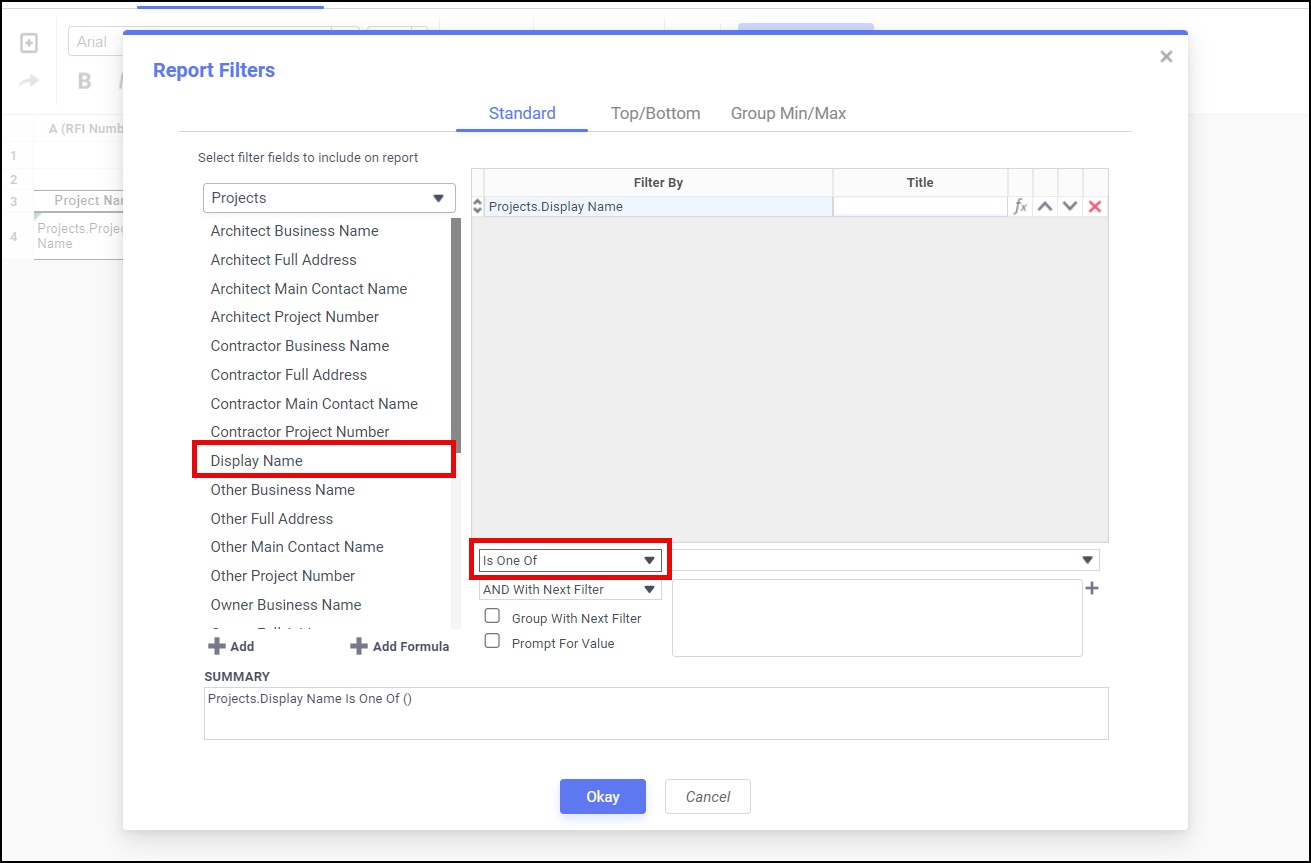Move filter up with arrow icon
Image resolution: width=1311 pixels, height=863 pixels.
tap(1045, 207)
